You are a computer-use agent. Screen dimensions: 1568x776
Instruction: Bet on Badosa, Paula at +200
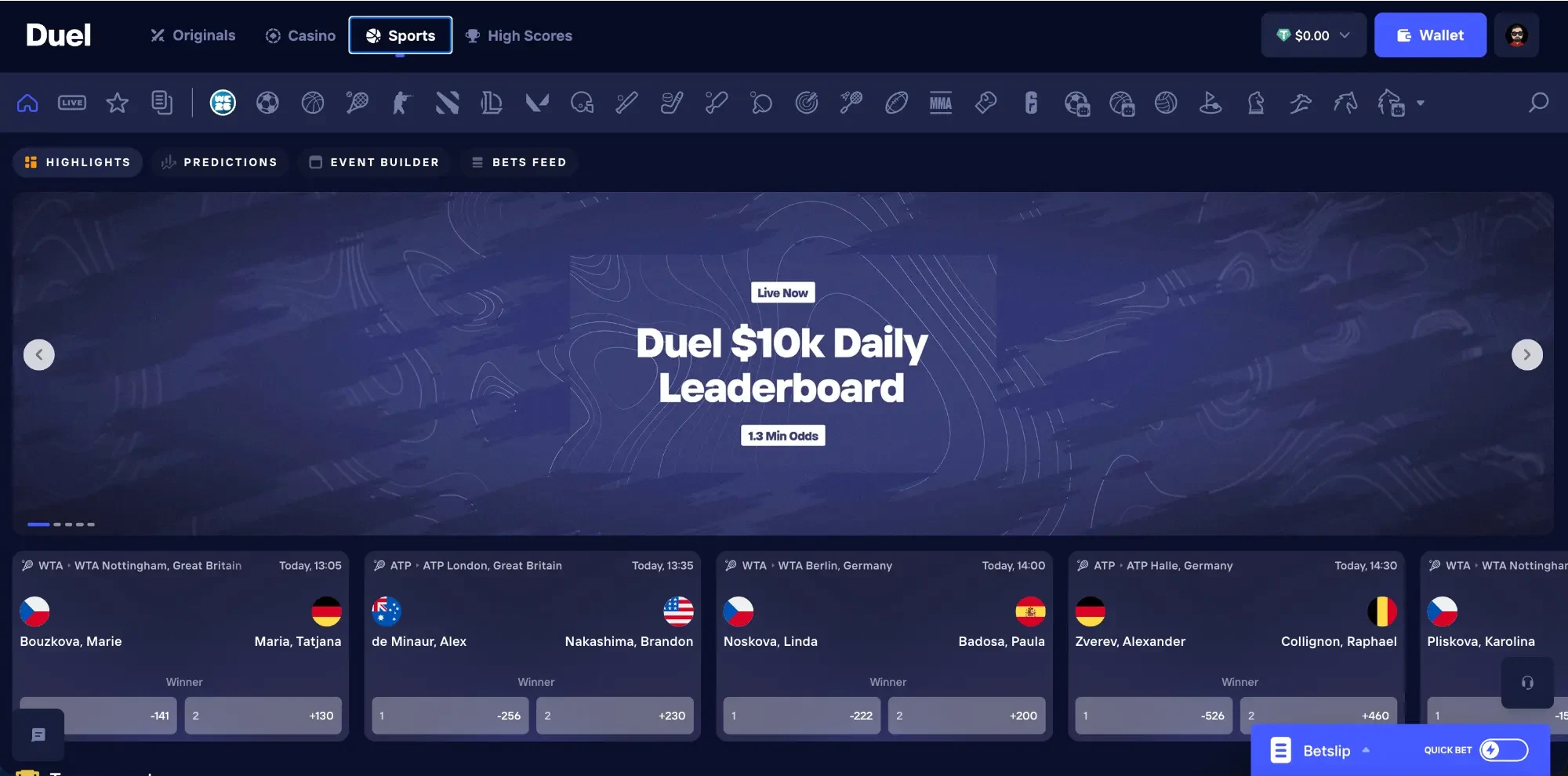[x=967, y=716]
